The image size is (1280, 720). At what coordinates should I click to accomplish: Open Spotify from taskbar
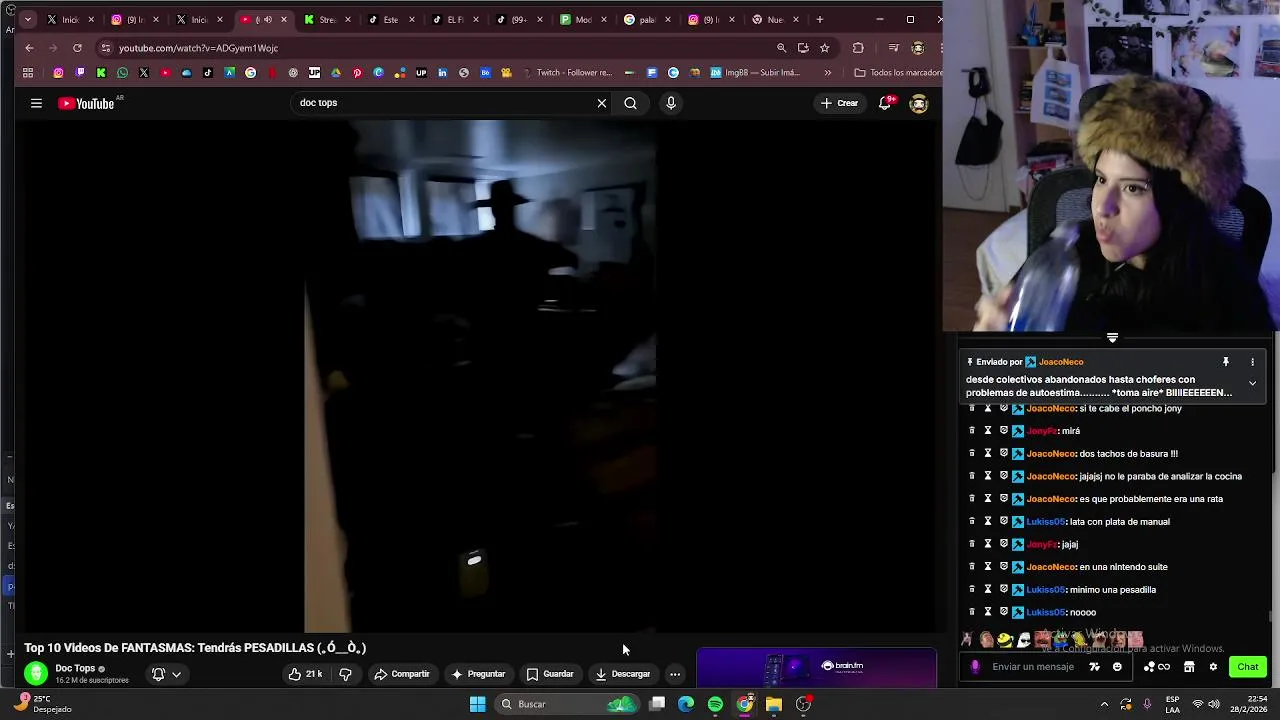coord(715,704)
